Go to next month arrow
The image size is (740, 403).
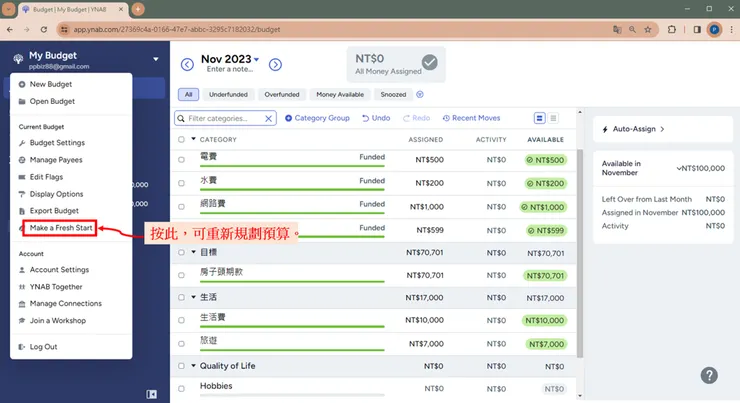[x=275, y=64]
